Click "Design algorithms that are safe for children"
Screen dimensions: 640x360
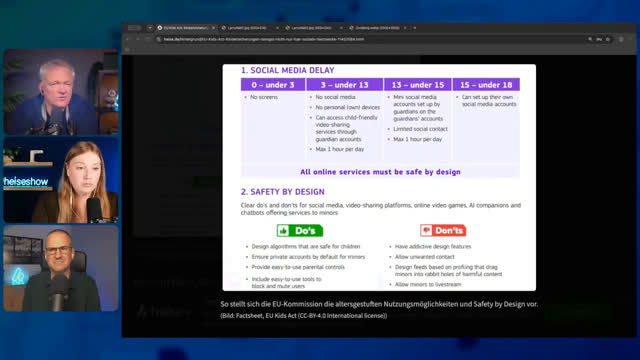click(306, 247)
